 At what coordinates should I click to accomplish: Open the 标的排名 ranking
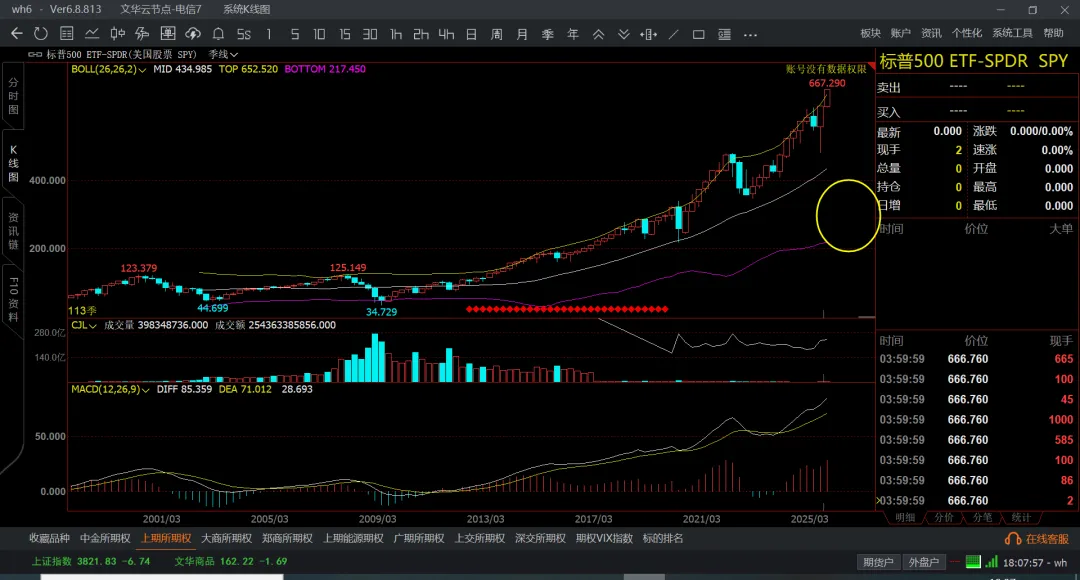point(663,539)
